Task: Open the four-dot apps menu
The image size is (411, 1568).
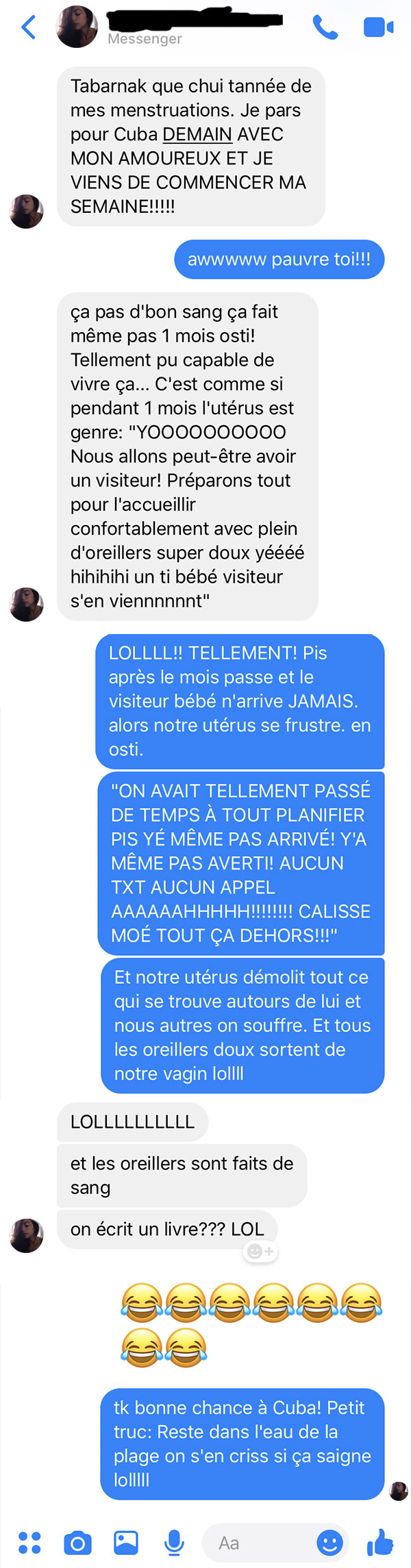Action: 29,1543
